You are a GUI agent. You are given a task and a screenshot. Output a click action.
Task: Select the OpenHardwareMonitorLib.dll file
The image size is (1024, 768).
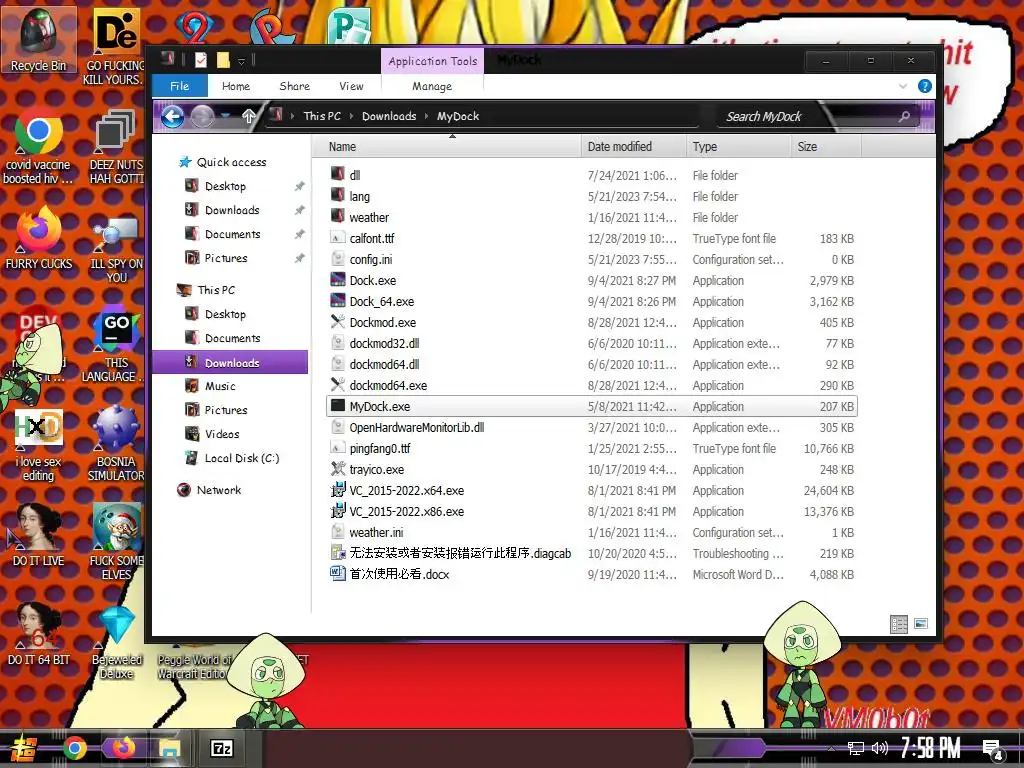pyautogui.click(x=591, y=428)
